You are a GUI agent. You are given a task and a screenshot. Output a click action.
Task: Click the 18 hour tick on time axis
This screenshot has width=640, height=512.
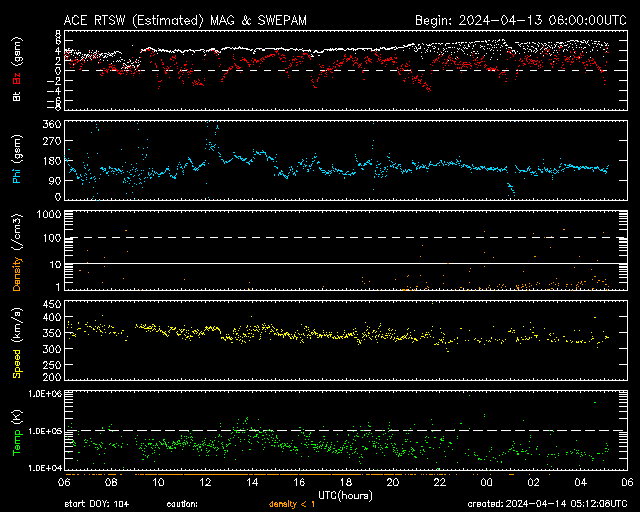pos(345,483)
